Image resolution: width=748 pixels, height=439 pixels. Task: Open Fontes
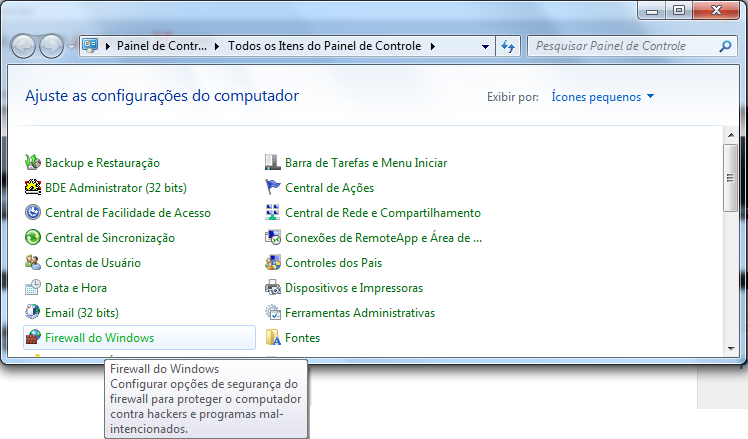pyautogui.click(x=302, y=337)
